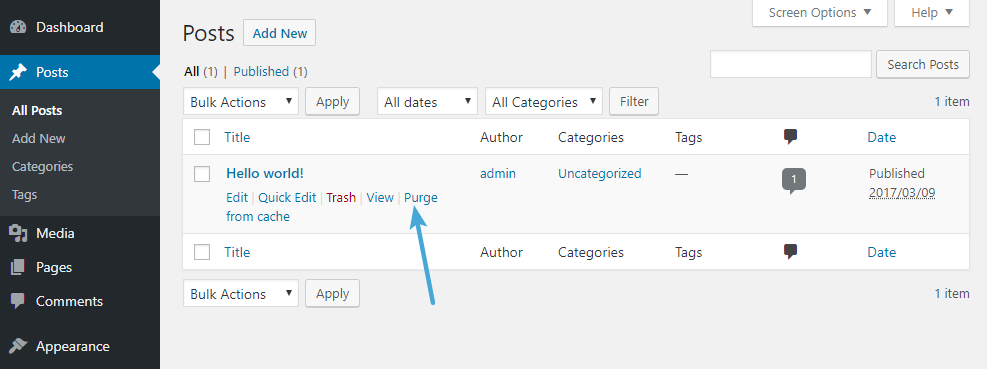Click the Posts pushpin icon
Viewport: 987px width, 369px height.
click(18, 72)
